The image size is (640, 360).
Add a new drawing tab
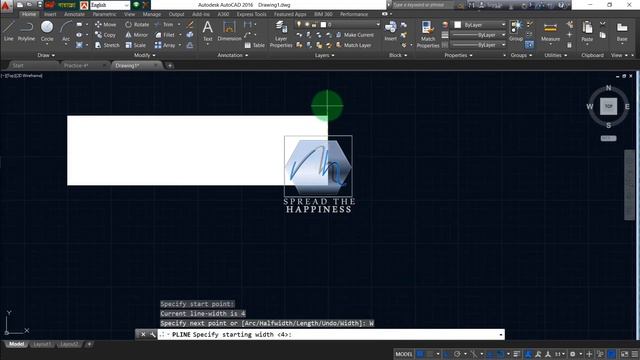click(170, 65)
